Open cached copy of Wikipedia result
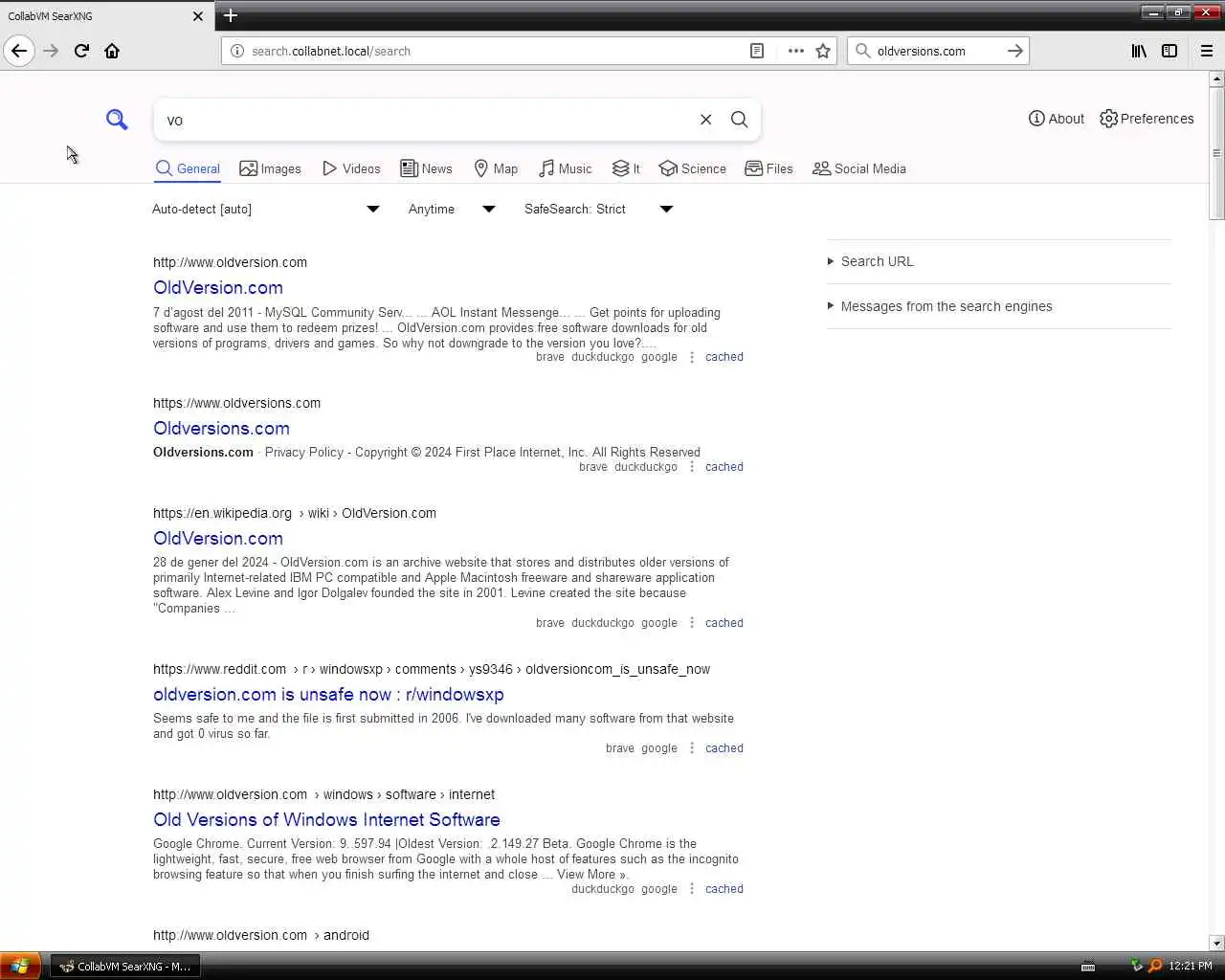Image resolution: width=1225 pixels, height=980 pixels. [x=724, y=623]
